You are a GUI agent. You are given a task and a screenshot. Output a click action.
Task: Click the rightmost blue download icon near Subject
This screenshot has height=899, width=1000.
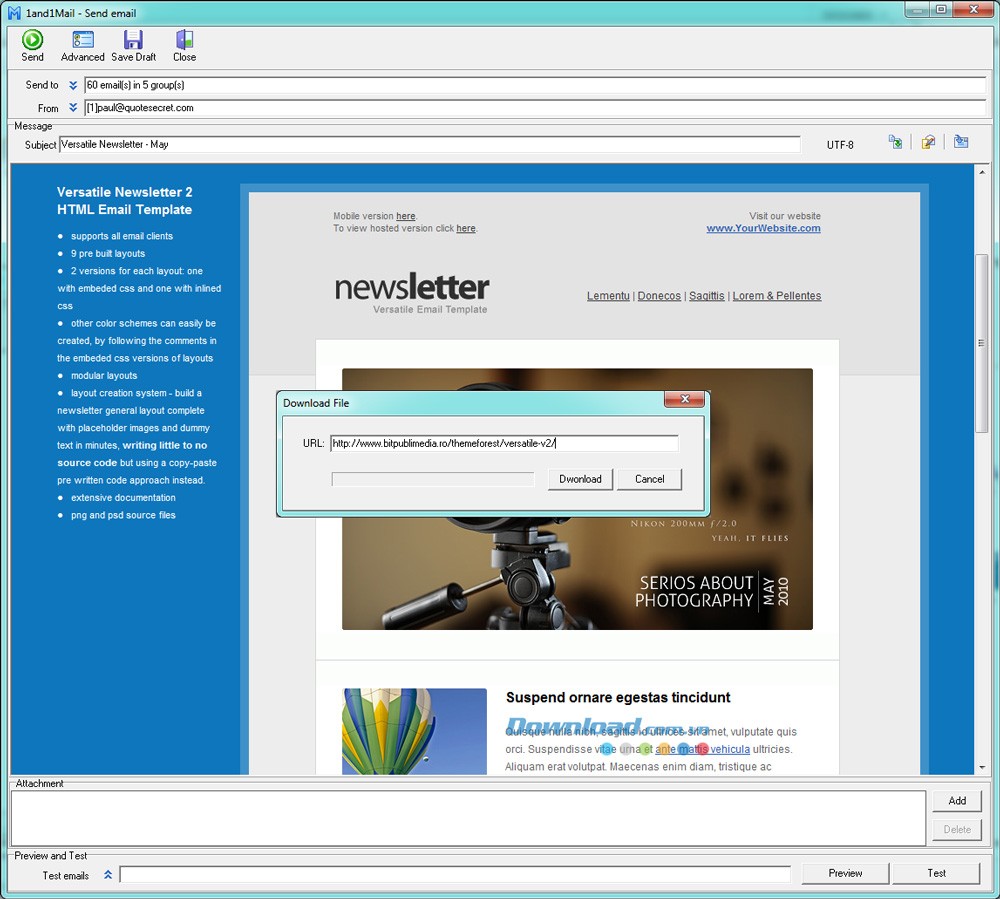(960, 143)
